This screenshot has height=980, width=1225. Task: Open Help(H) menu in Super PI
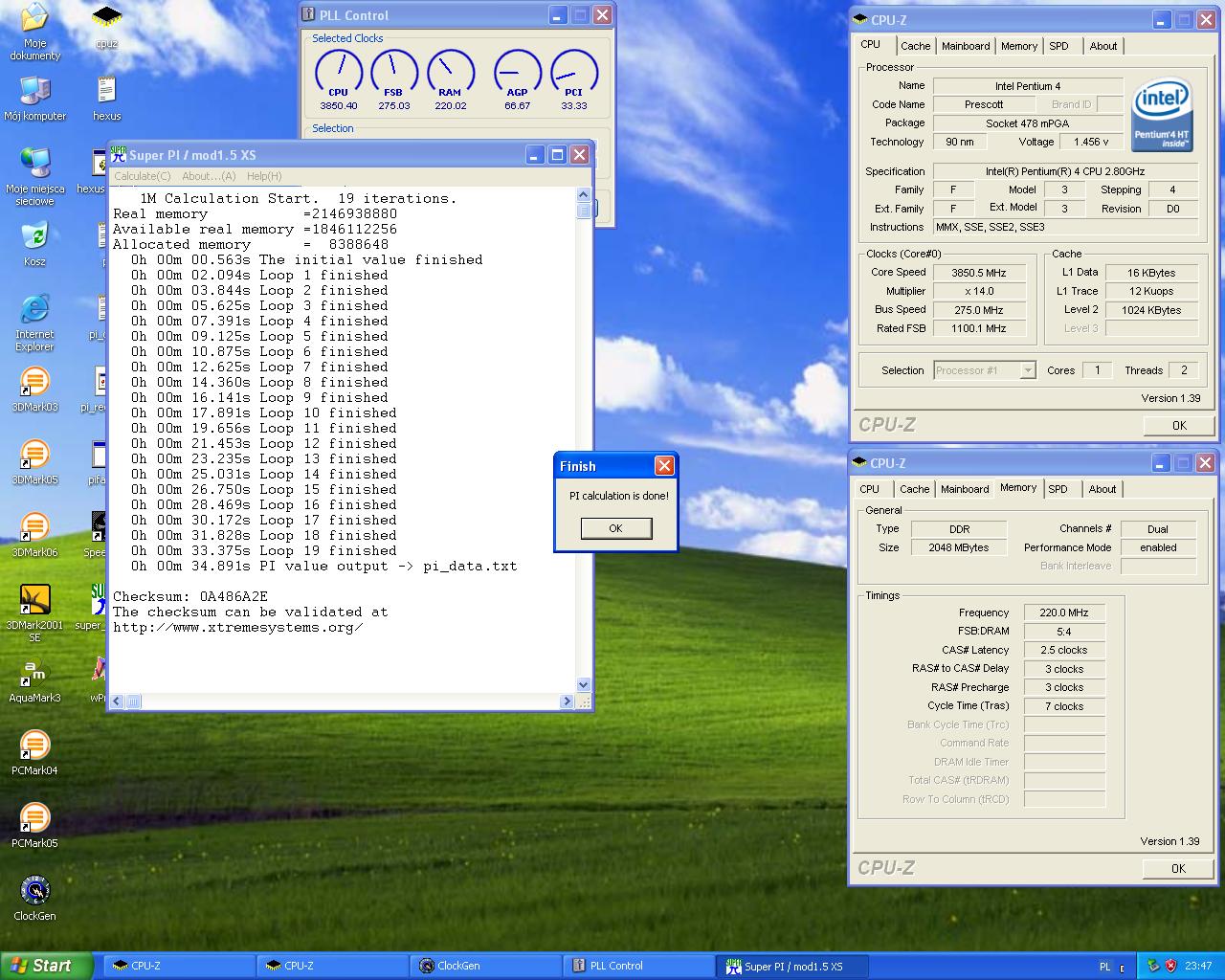pyautogui.click(x=264, y=176)
